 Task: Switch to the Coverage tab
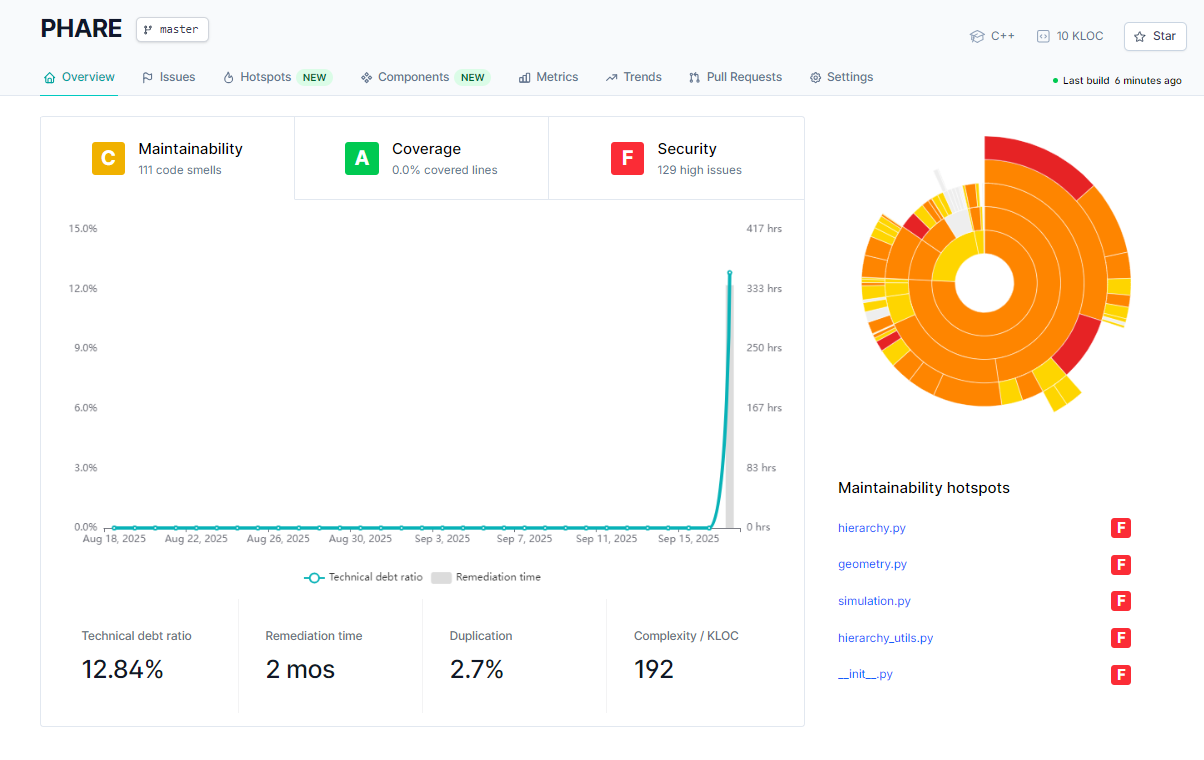coord(421,158)
